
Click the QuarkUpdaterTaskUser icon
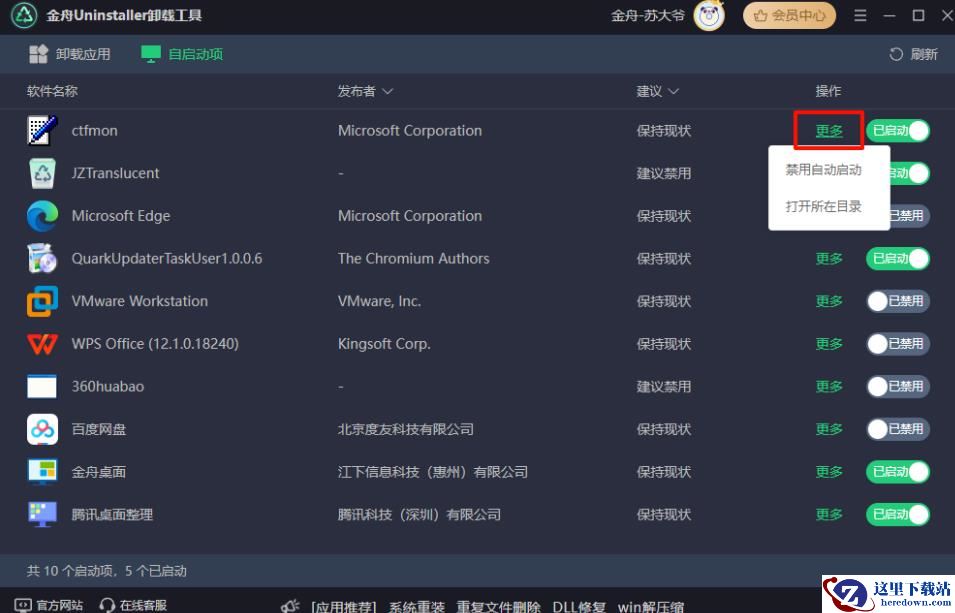(42, 258)
